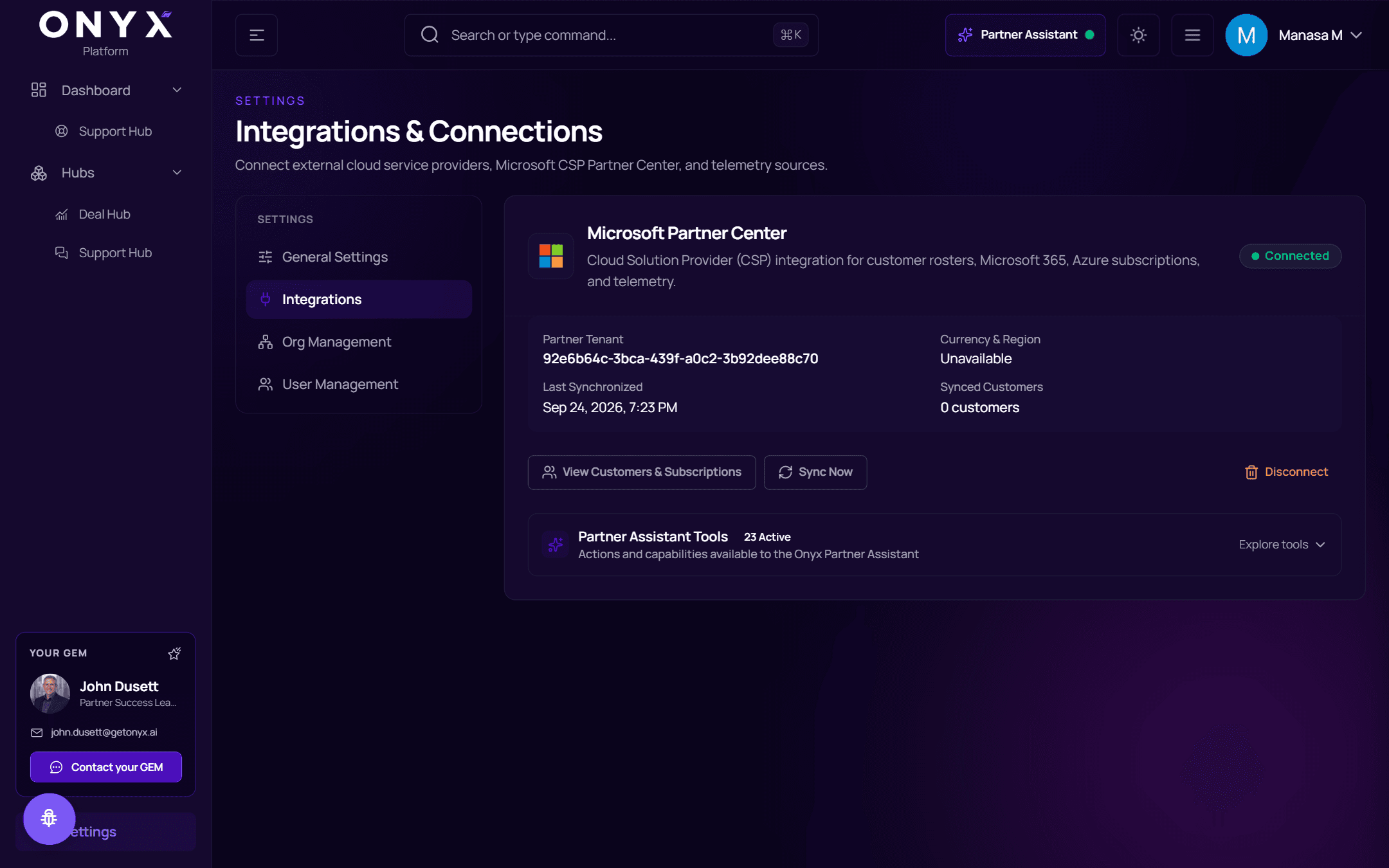Click the Last Synchronized date value
Screen dimensions: 1389x868
610,408
